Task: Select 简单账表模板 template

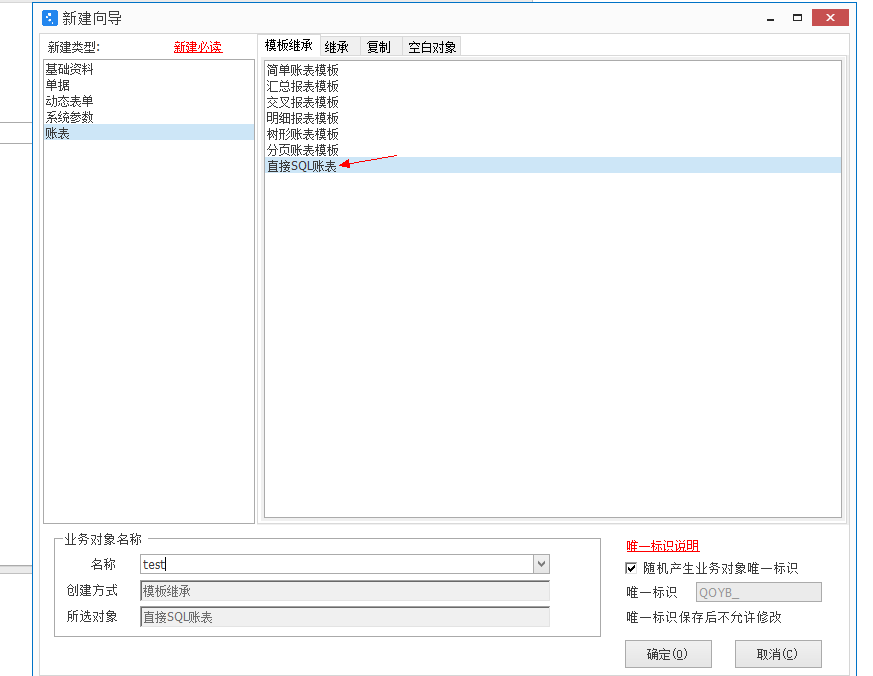Action: (302, 70)
